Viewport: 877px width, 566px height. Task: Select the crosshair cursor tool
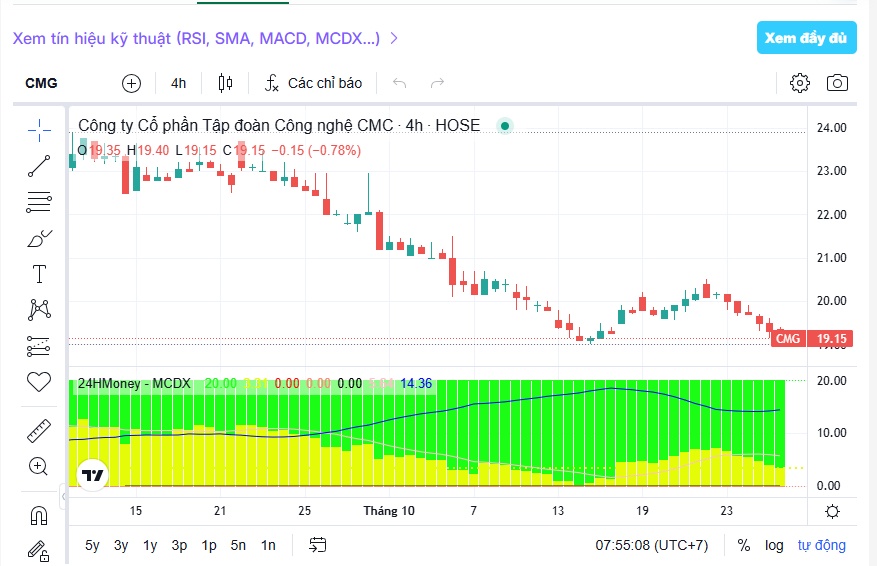[39, 130]
